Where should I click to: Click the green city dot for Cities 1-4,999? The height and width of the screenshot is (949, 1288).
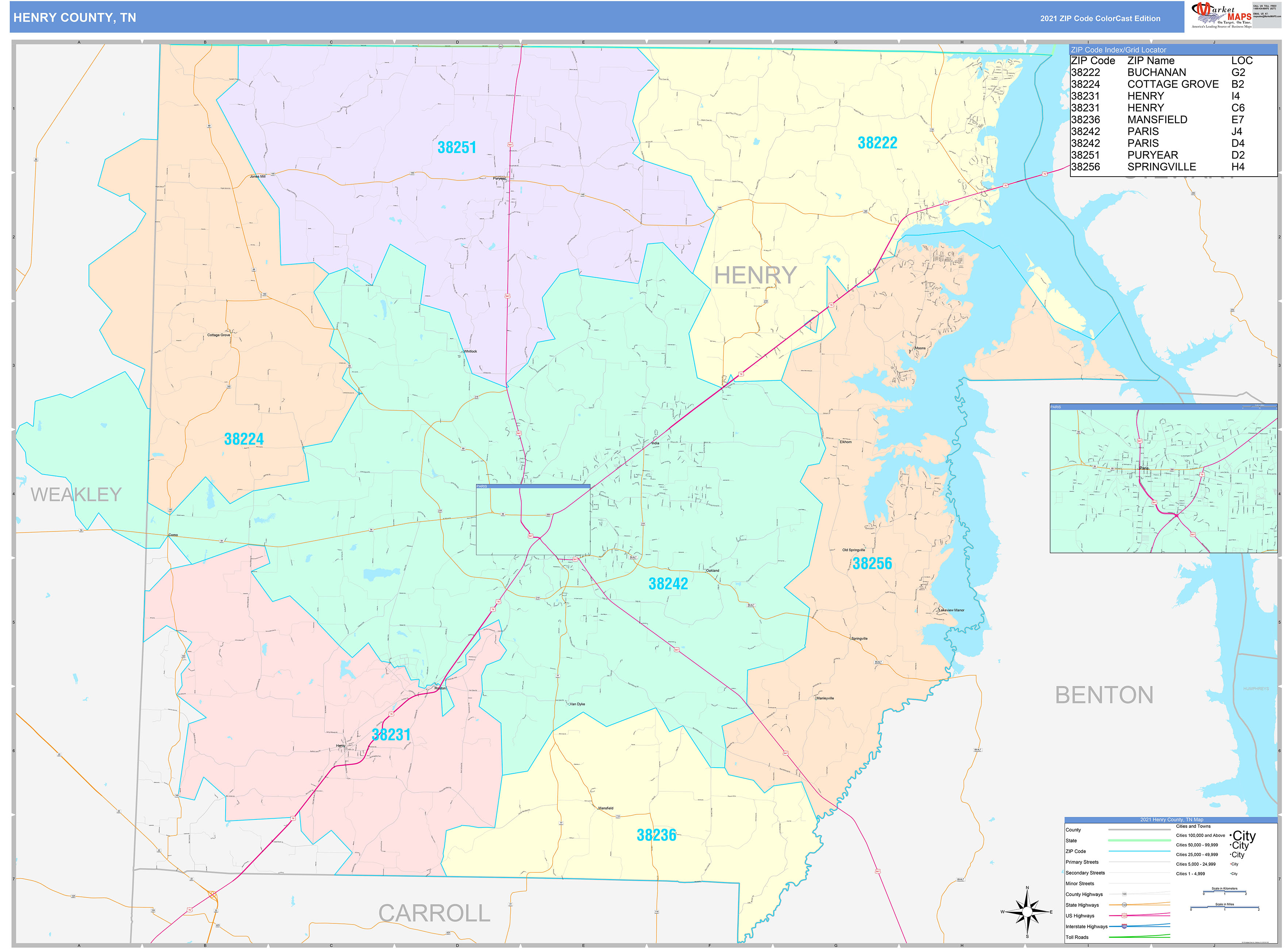(1231, 874)
